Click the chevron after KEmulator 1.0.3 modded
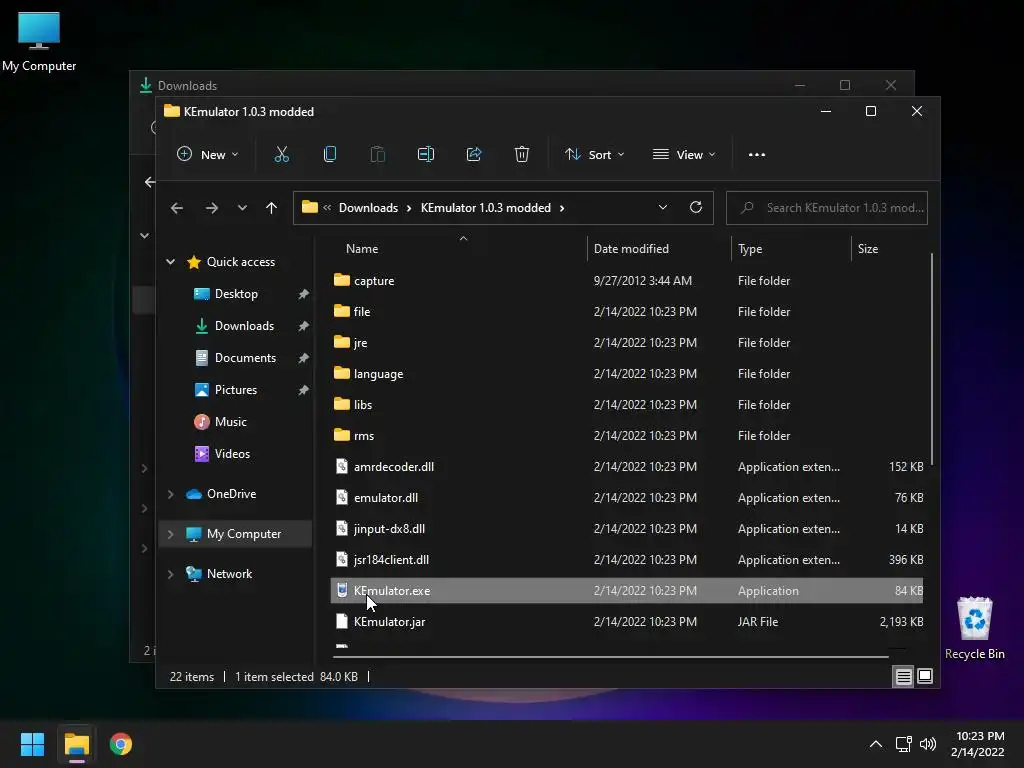The image size is (1024, 768). pos(562,208)
